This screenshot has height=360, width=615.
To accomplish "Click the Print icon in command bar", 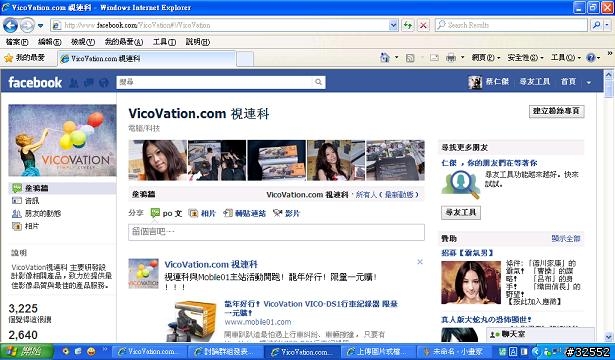I will point(451,58).
